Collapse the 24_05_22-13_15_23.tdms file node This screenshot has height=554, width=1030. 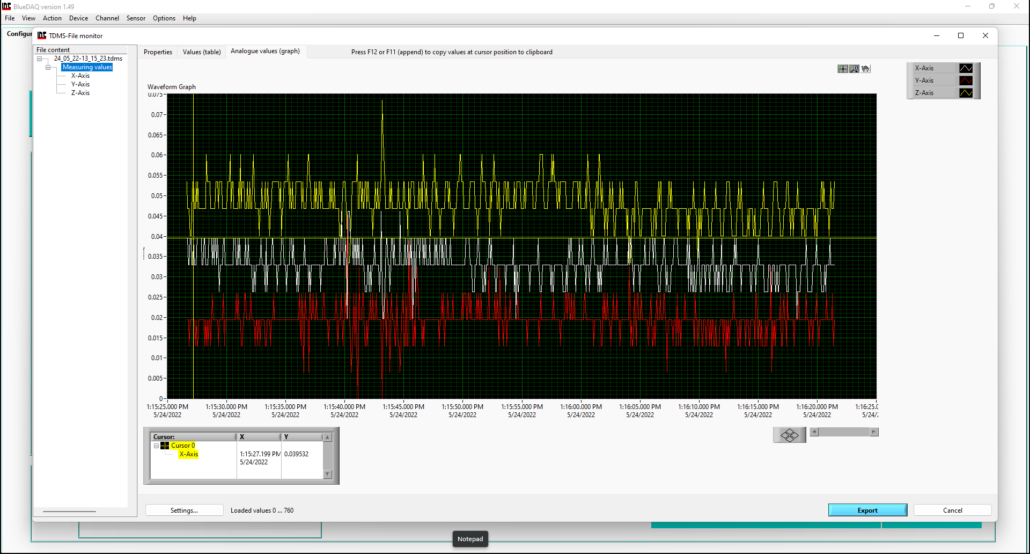[40, 59]
